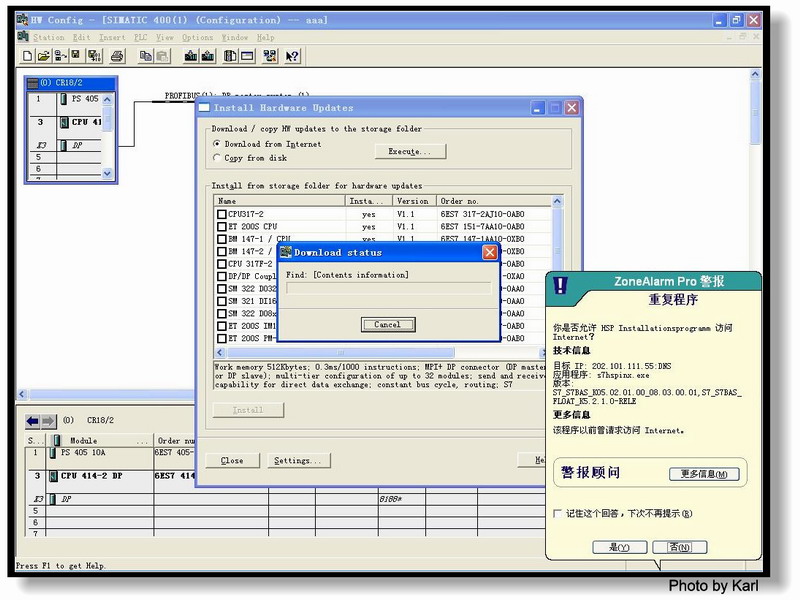This screenshot has height=600, width=800.
Task: Click the ZoneAlarm 否(N) button
Action: coord(680,547)
